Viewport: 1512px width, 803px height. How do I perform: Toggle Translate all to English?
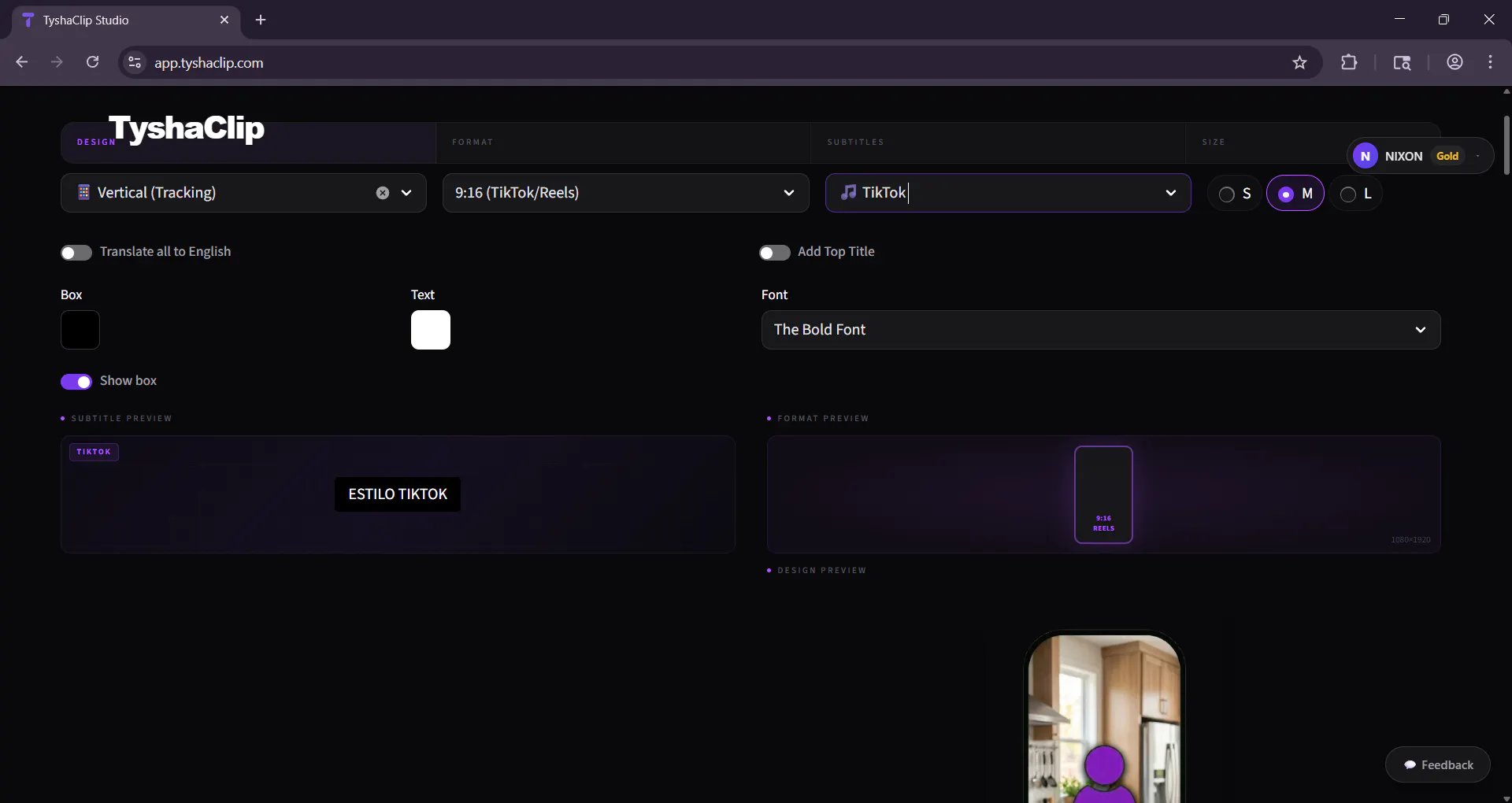[x=76, y=253]
